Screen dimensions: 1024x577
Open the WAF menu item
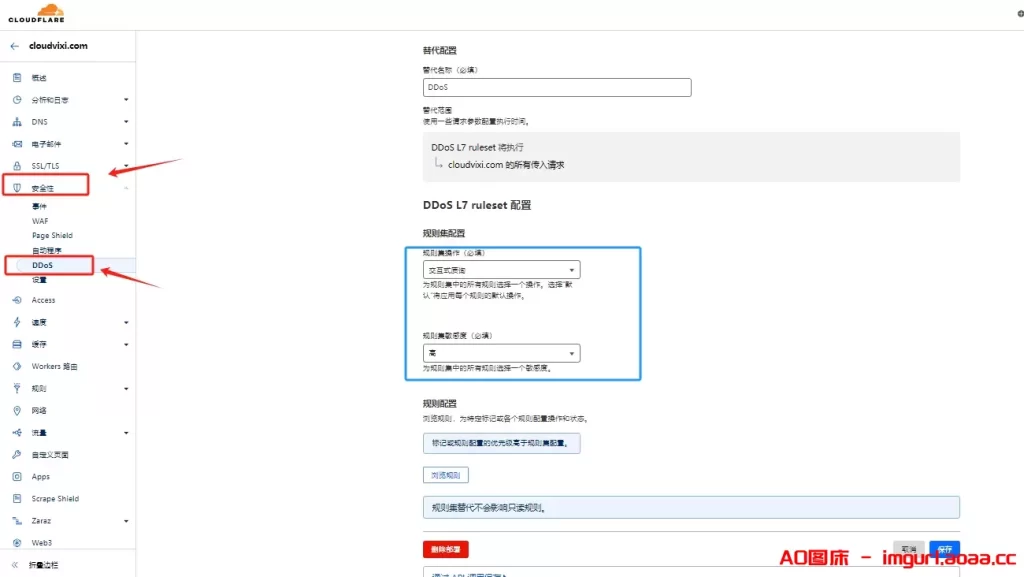click(x=42, y=221)
